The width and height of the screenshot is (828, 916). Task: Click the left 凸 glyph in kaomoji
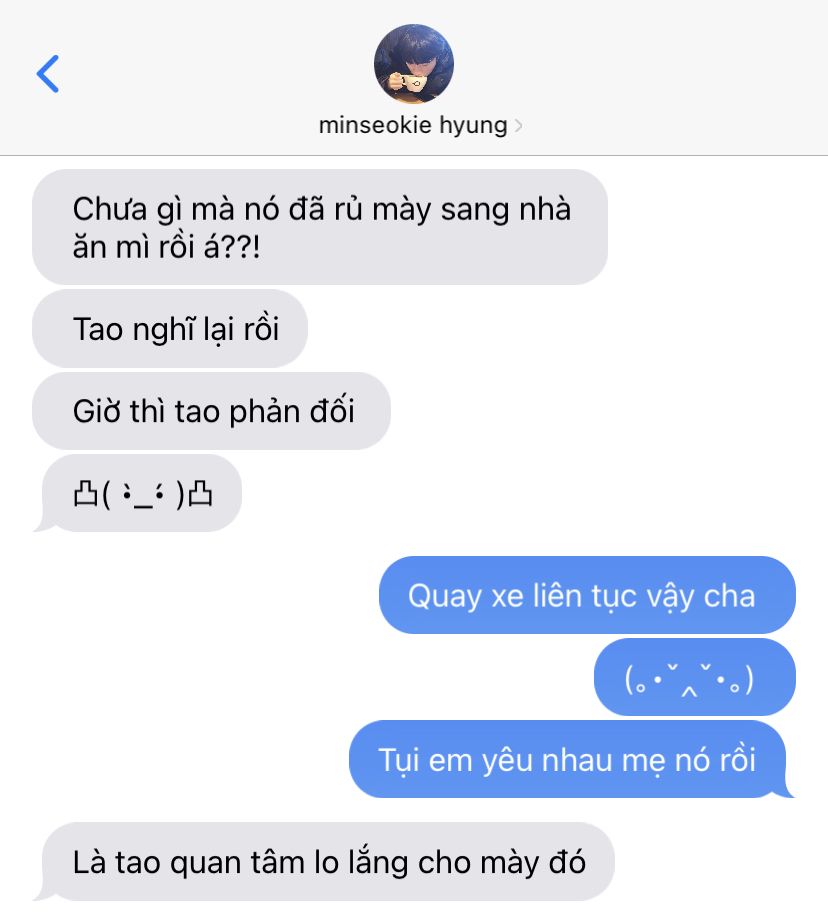click(85, 494)
